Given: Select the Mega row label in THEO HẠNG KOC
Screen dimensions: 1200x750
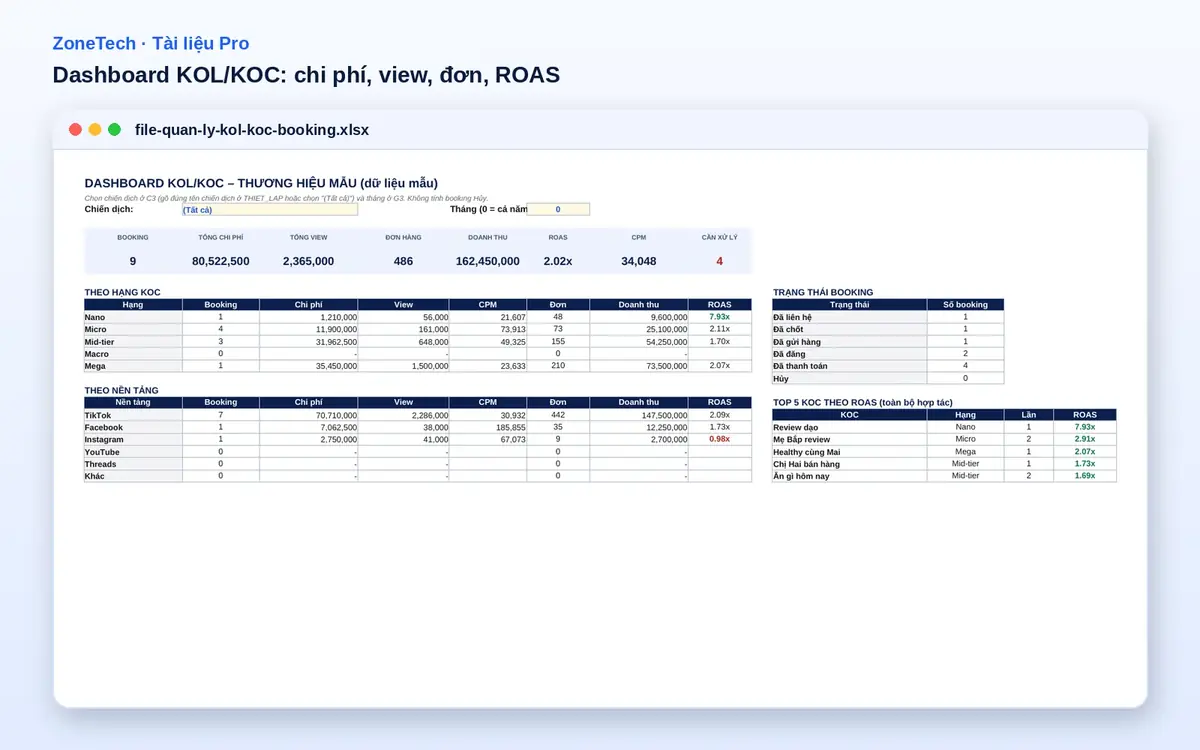Looking at the screenshot, I should [133, 366].
